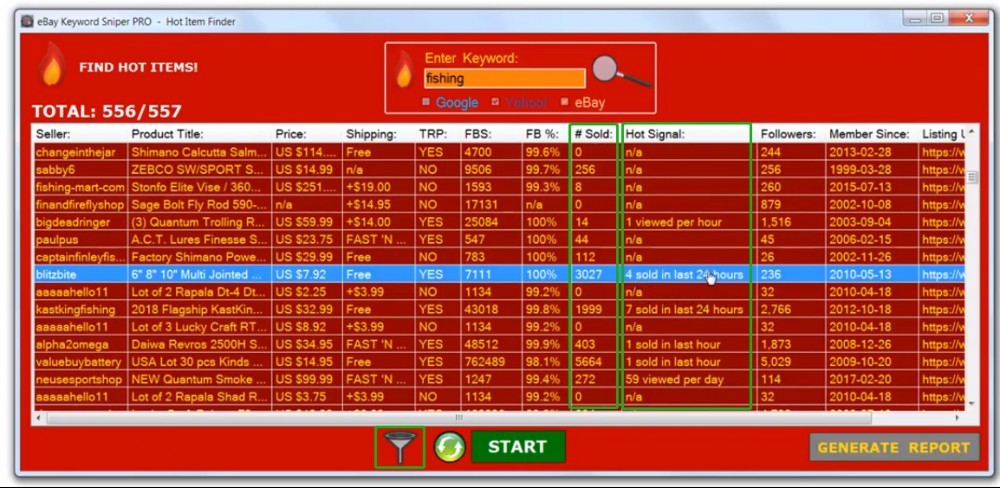1000x488 pixels.
Task: Sort by the # Sold column header
Action: (594, 134)
